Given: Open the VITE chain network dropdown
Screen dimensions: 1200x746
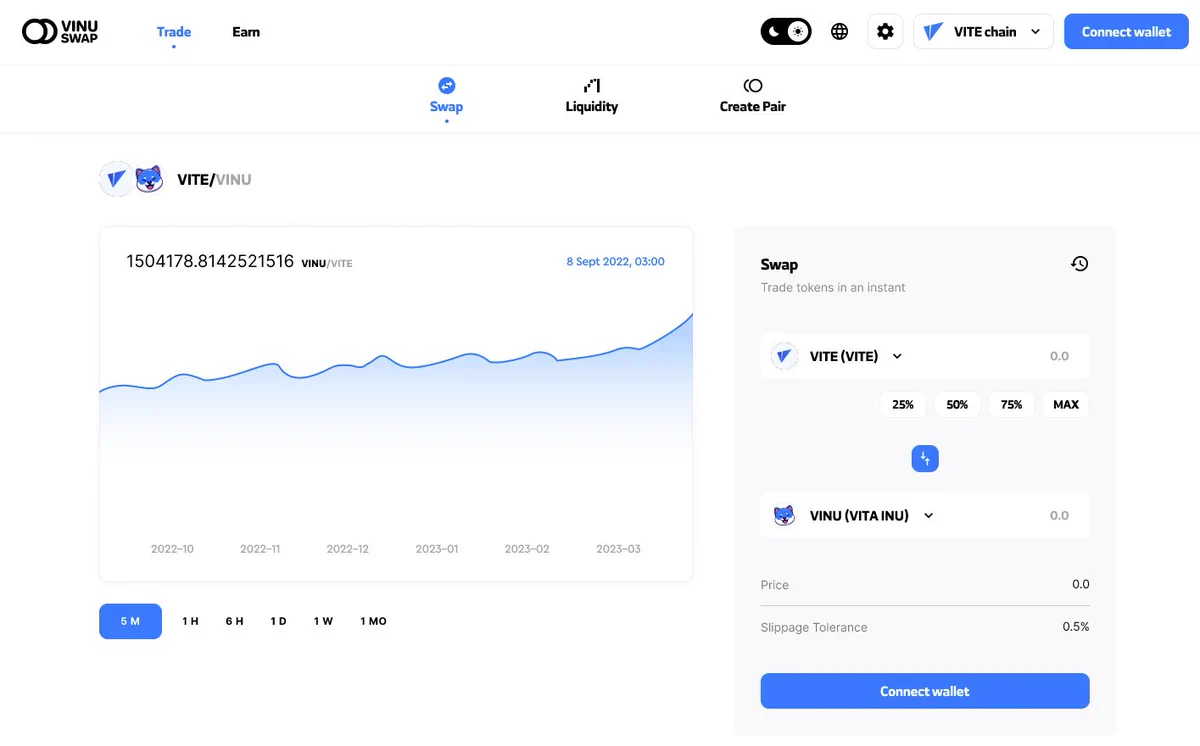Looking at the screenshot, I should [x=983, y=32].
